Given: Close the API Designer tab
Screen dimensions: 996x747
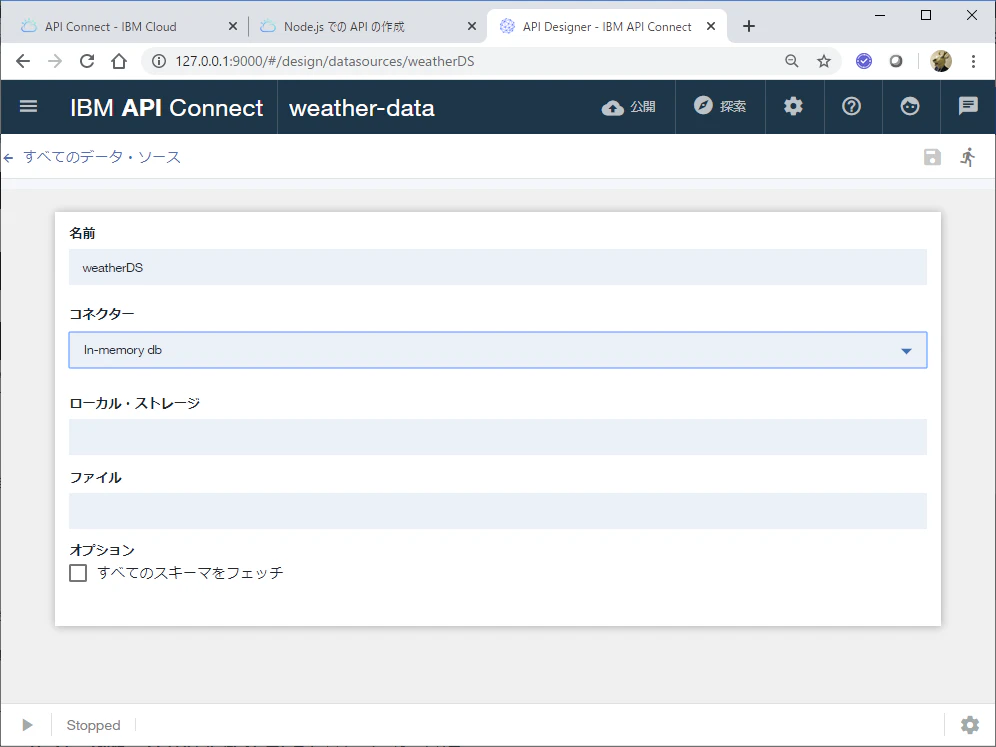Looking at the screenshot, I should point(711,27).
